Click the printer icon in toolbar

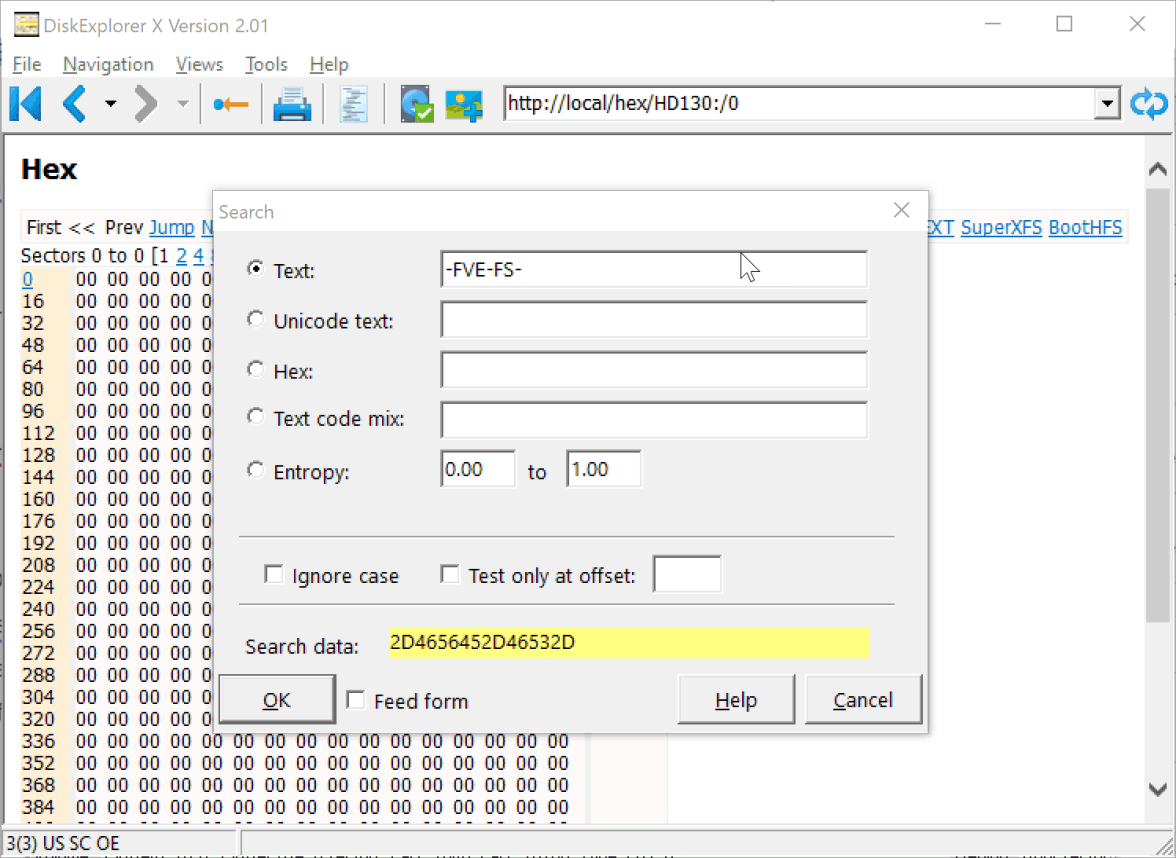click(x=293, y=104)
